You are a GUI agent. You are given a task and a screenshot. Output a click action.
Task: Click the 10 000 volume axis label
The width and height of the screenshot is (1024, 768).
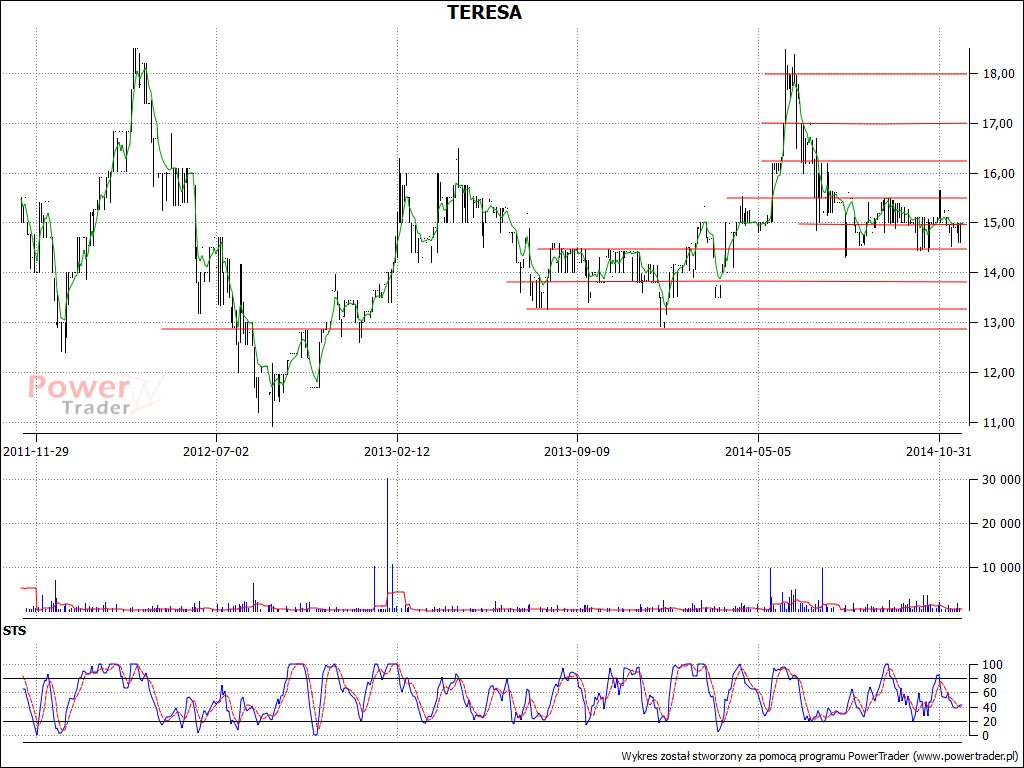[x=999, y=568]
